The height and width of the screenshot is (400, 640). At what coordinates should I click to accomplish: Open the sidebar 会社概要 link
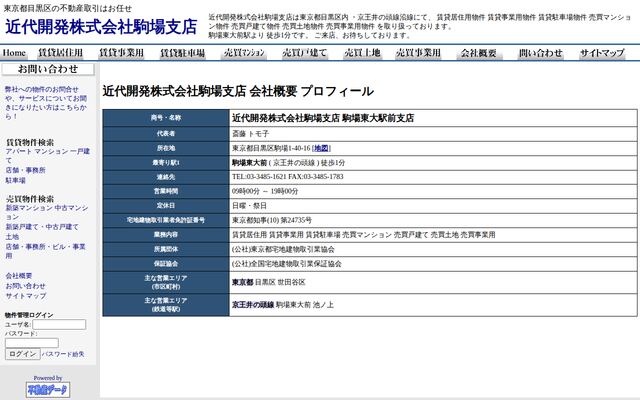19,276
